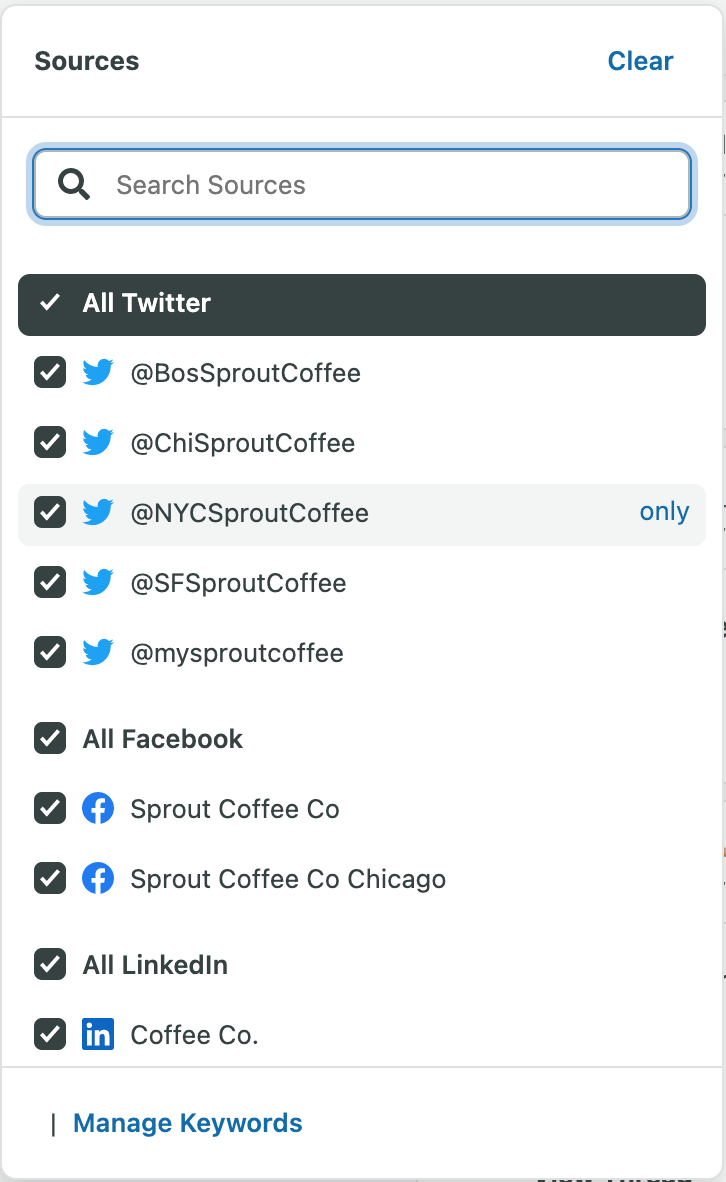Click the LinkedIn icon for Coffee Co.
The height and width of the screenshot is (1182, 726).
tap(98, 1035)
